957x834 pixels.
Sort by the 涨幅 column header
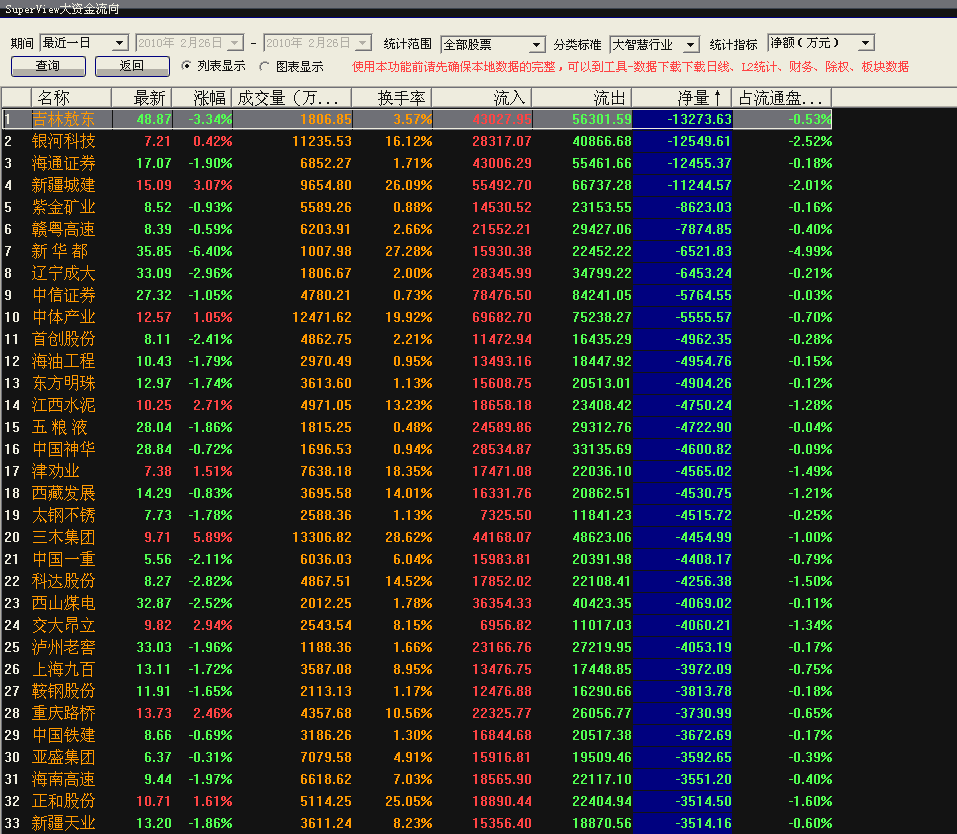[x=203, y=98]
